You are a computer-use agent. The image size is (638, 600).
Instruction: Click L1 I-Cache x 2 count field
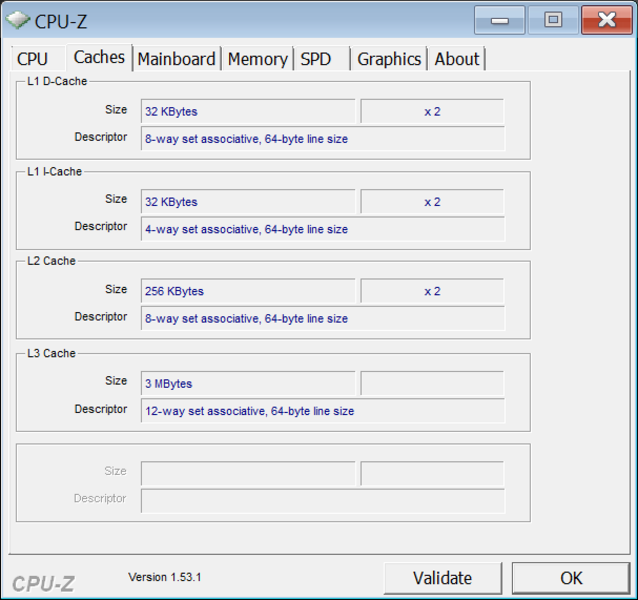[432, 201]
